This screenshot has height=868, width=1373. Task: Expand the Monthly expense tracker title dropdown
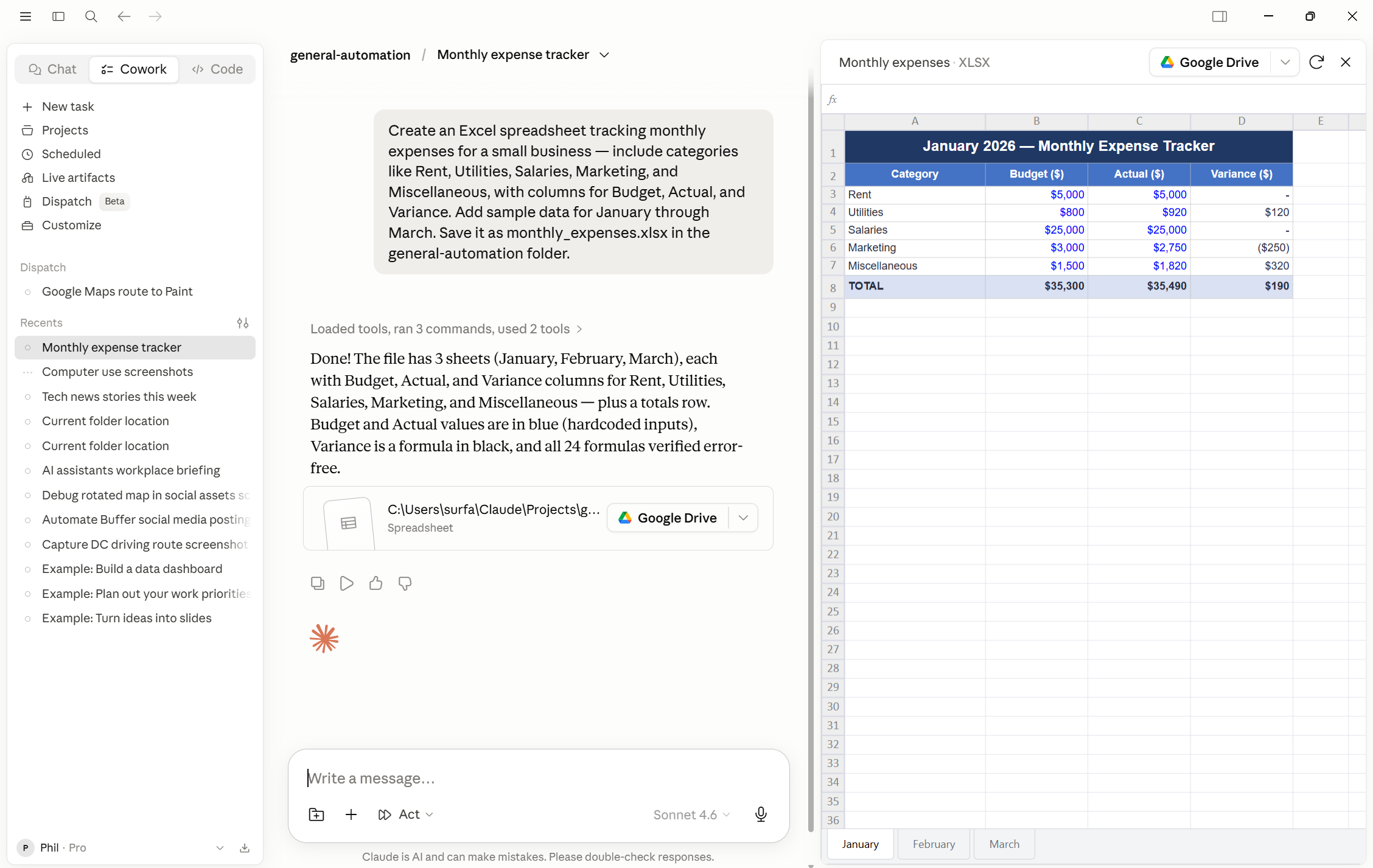pos(604,55)
